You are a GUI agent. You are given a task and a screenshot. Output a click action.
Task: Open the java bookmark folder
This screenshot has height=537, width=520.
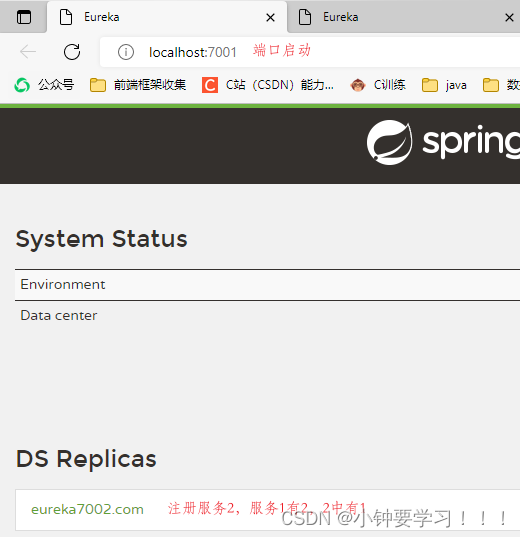(x=444, y=85)
